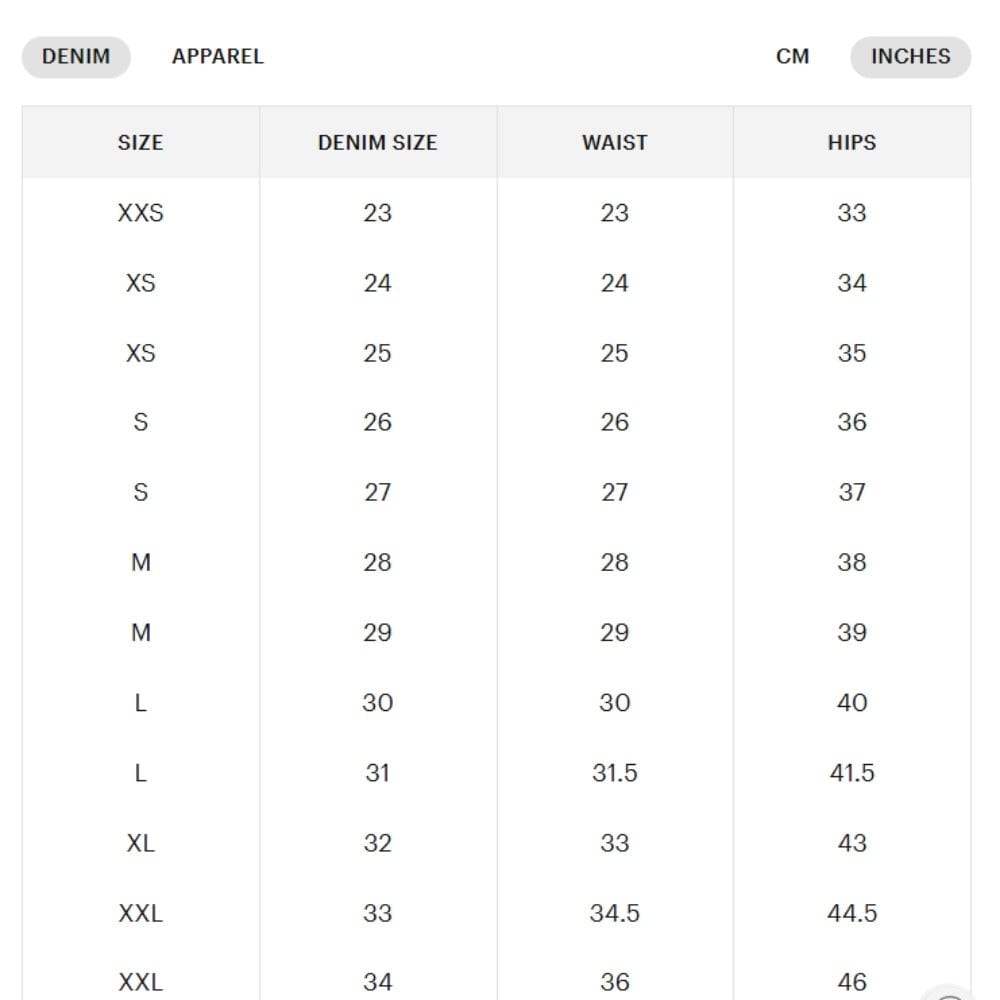The height and width of the screenshot is (1000, 1000).
Task: Click the hips value 41.5
Action: tap(851, 773)
